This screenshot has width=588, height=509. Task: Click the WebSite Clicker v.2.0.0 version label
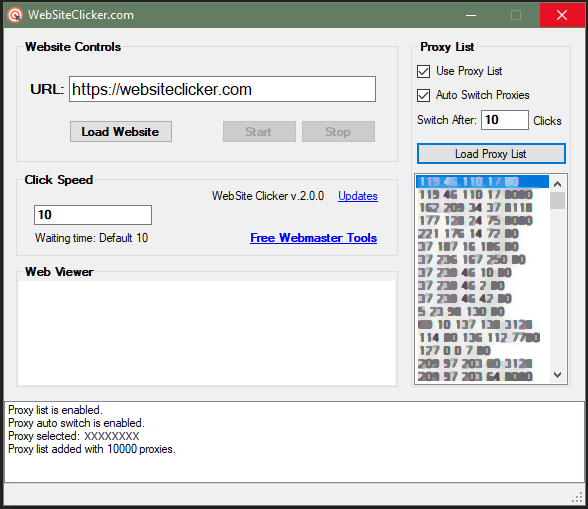tap(268, 196)
